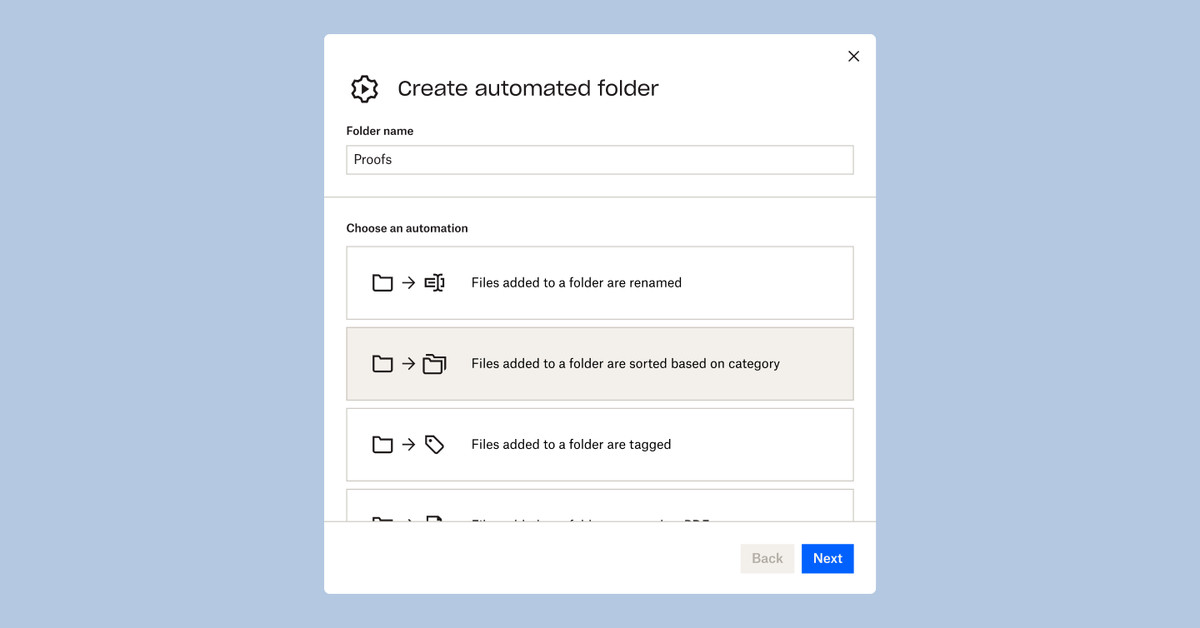Select the partially visible fourth automation option
The image size is (1200, 628).
coord(599,507)
